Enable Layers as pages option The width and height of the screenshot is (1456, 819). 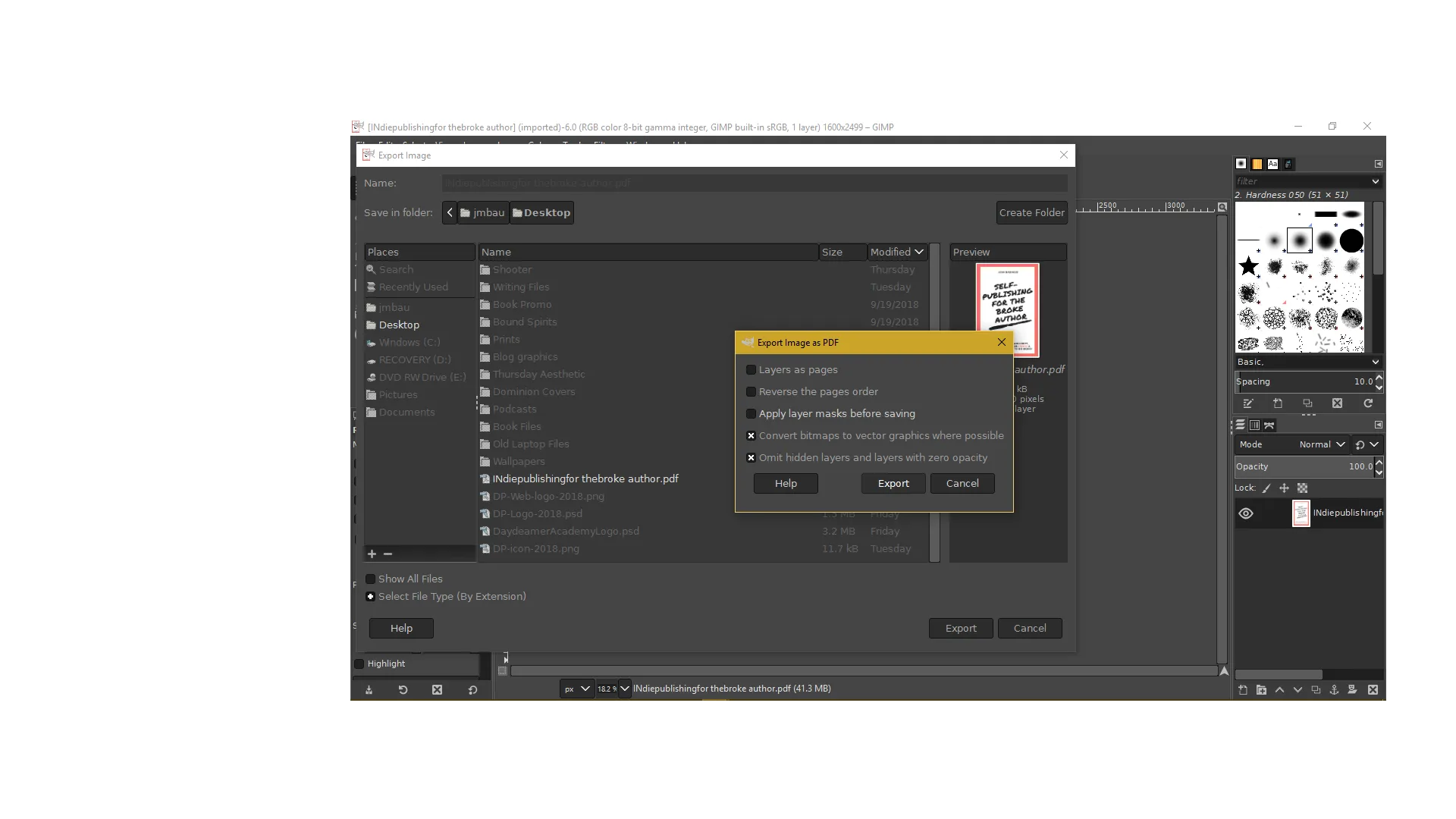click(x=752, y=369)
